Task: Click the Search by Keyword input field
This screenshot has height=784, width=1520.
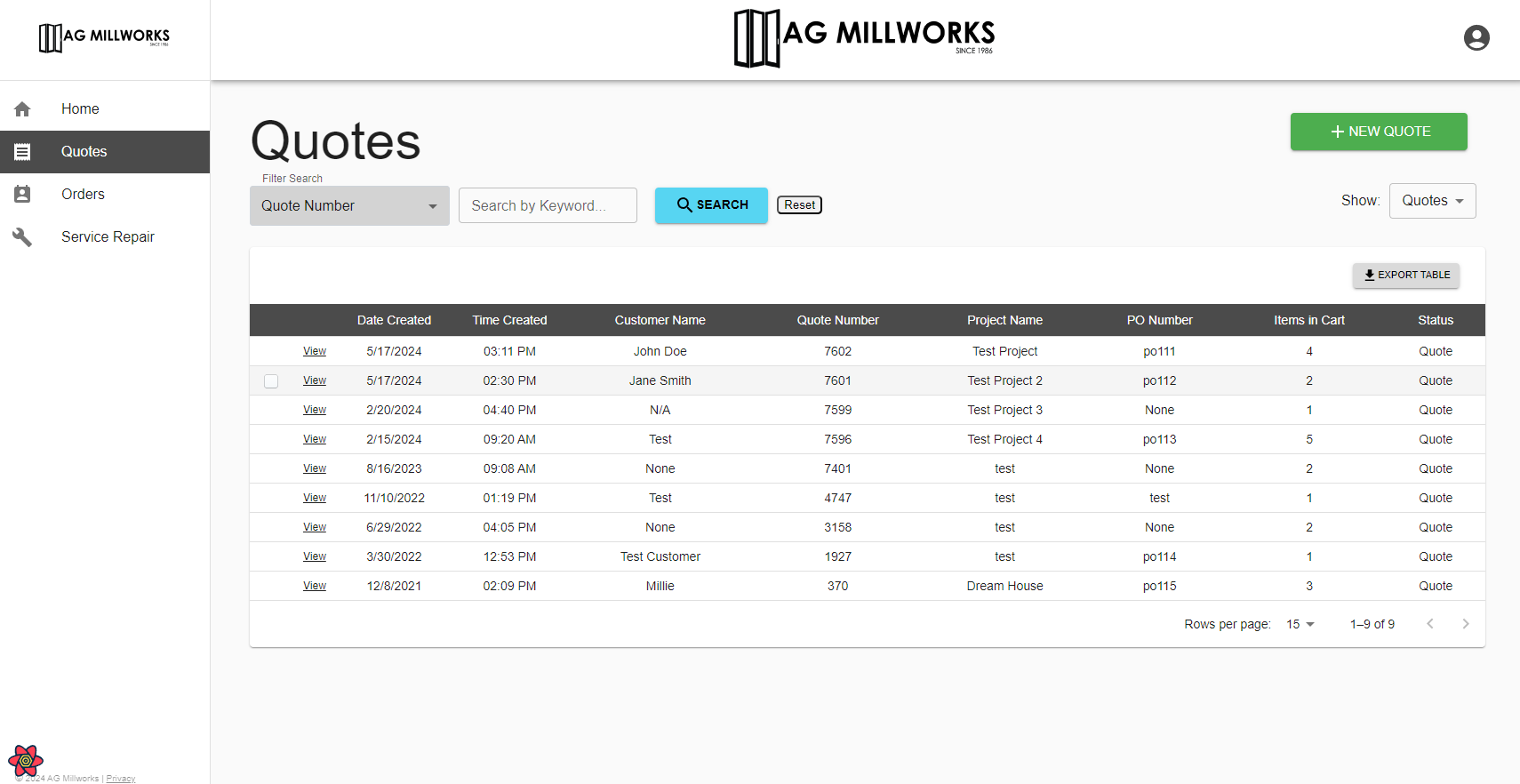Action: pyautogui.click(x=548, y=206)
